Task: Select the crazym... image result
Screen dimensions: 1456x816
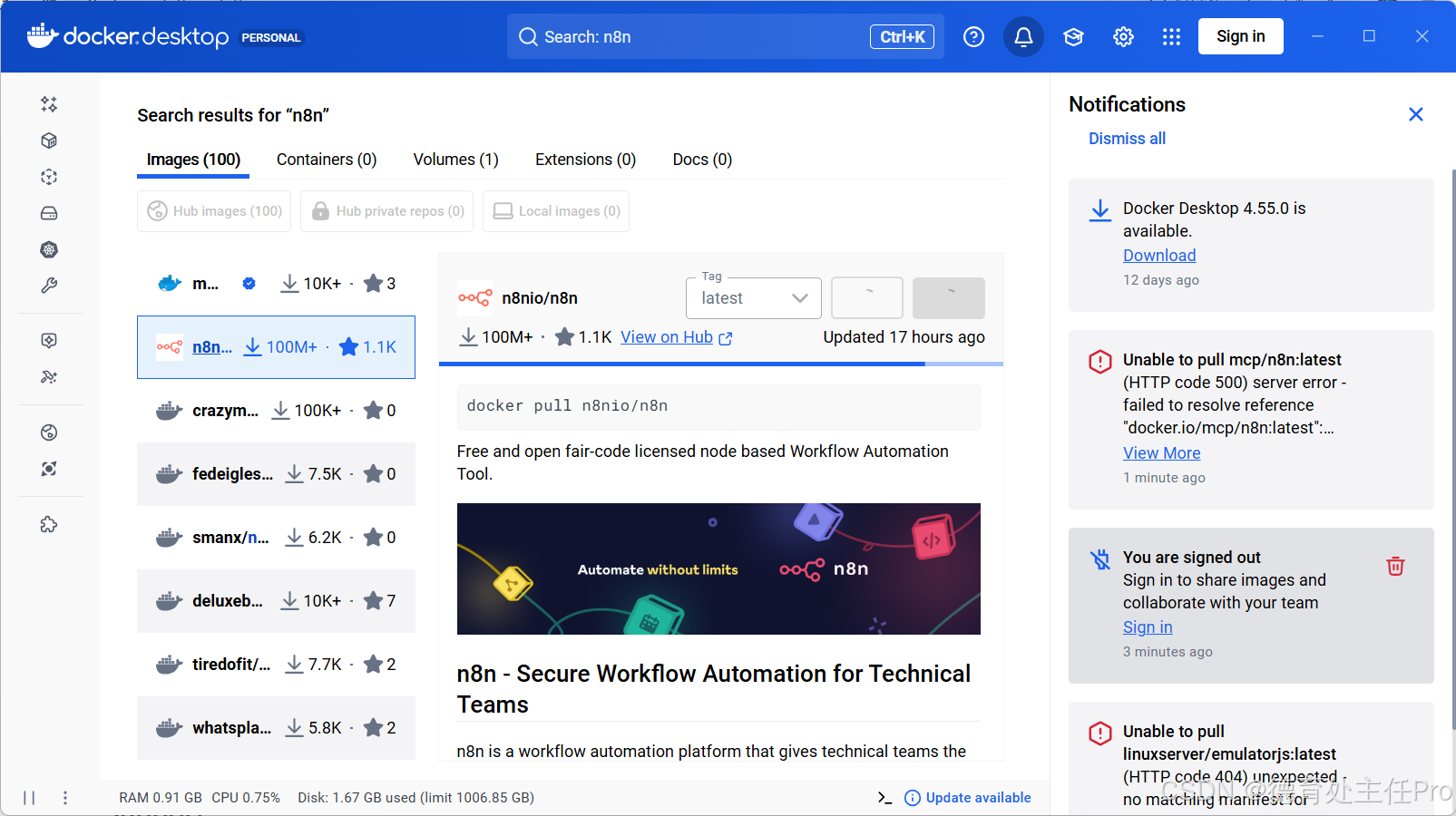Action: [x=276, y=411]
